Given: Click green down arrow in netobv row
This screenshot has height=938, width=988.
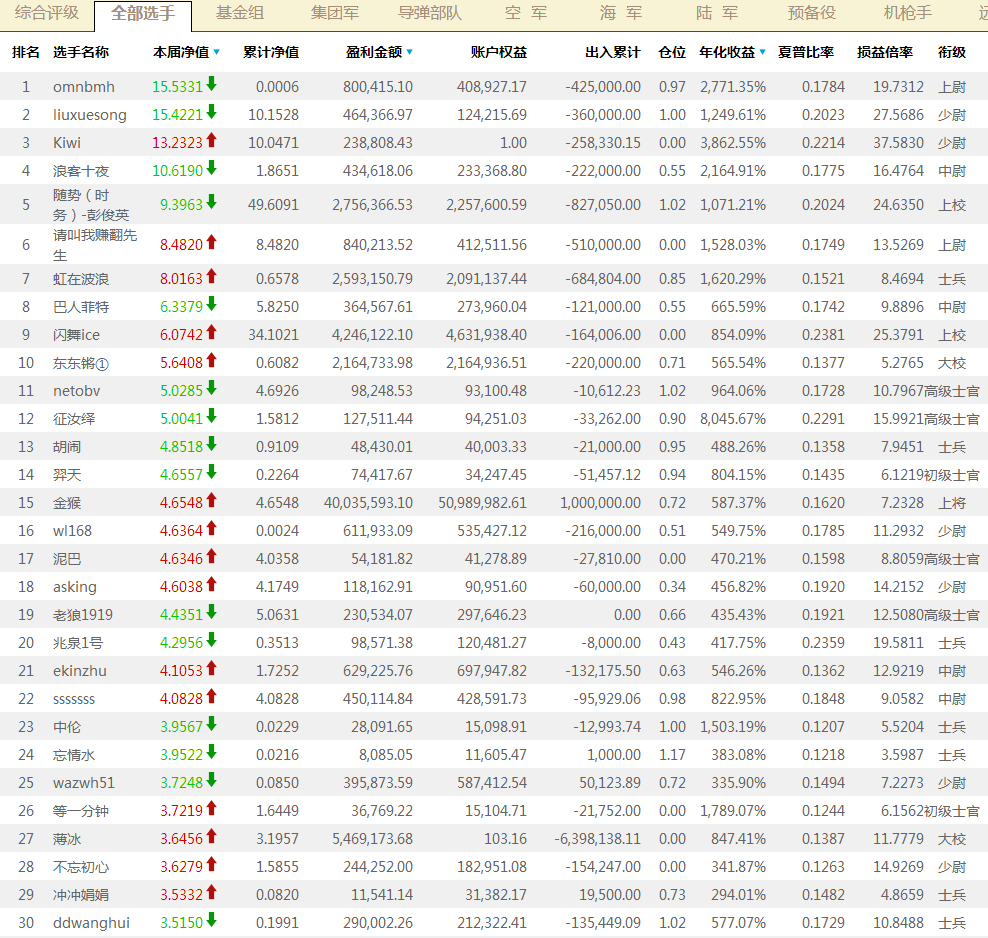Looking at the screenshot, I should [212, 388].
